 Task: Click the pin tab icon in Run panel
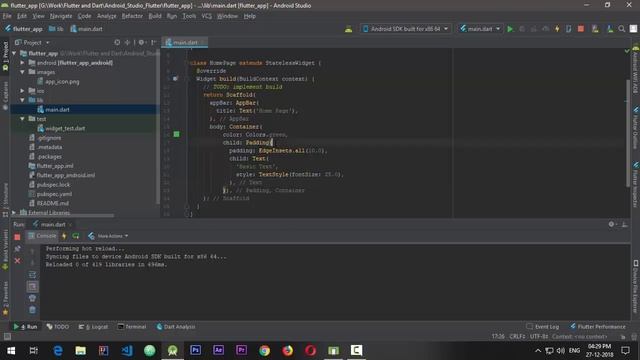click(x=17, y=249)
